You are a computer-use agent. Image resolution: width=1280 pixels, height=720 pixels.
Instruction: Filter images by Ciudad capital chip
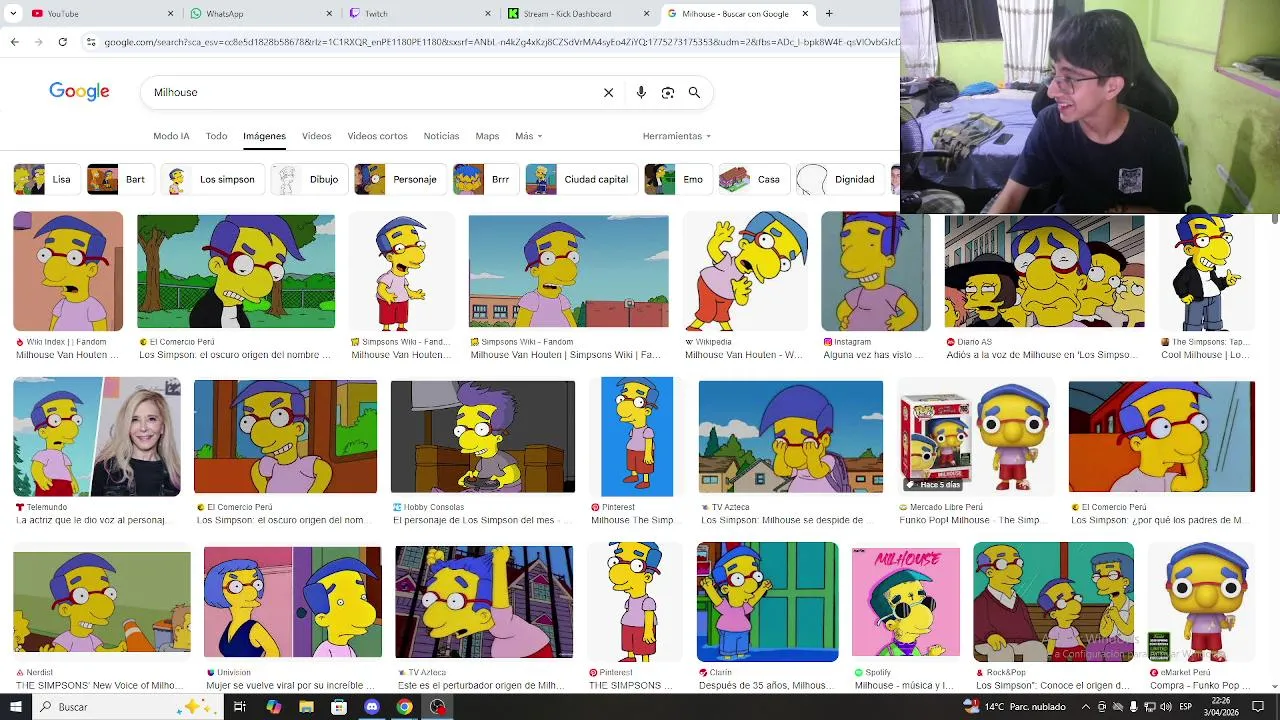(x=580, y=179)
